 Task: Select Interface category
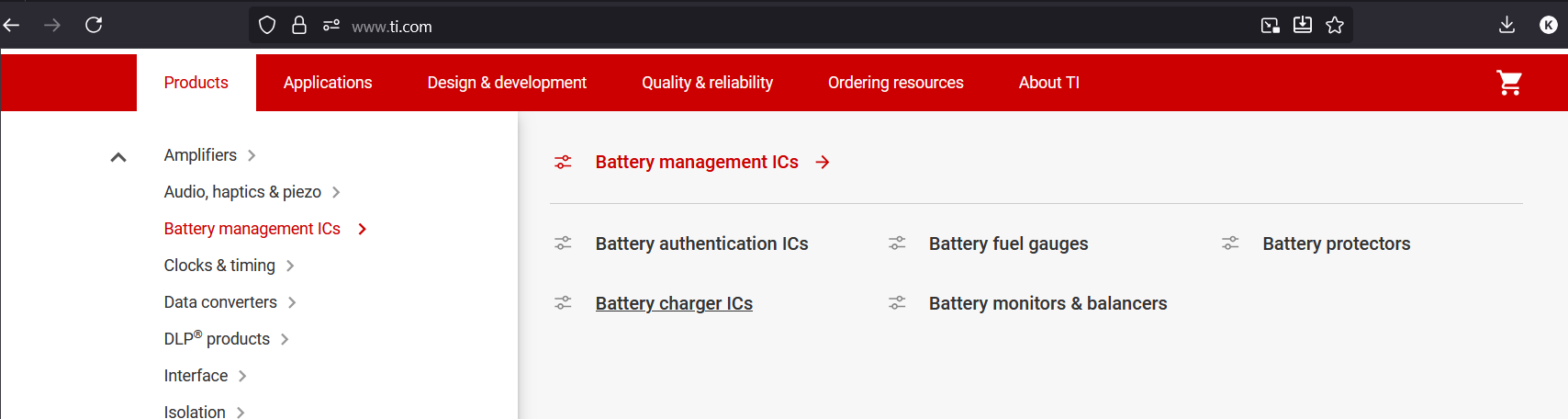[x=196, y=376]
